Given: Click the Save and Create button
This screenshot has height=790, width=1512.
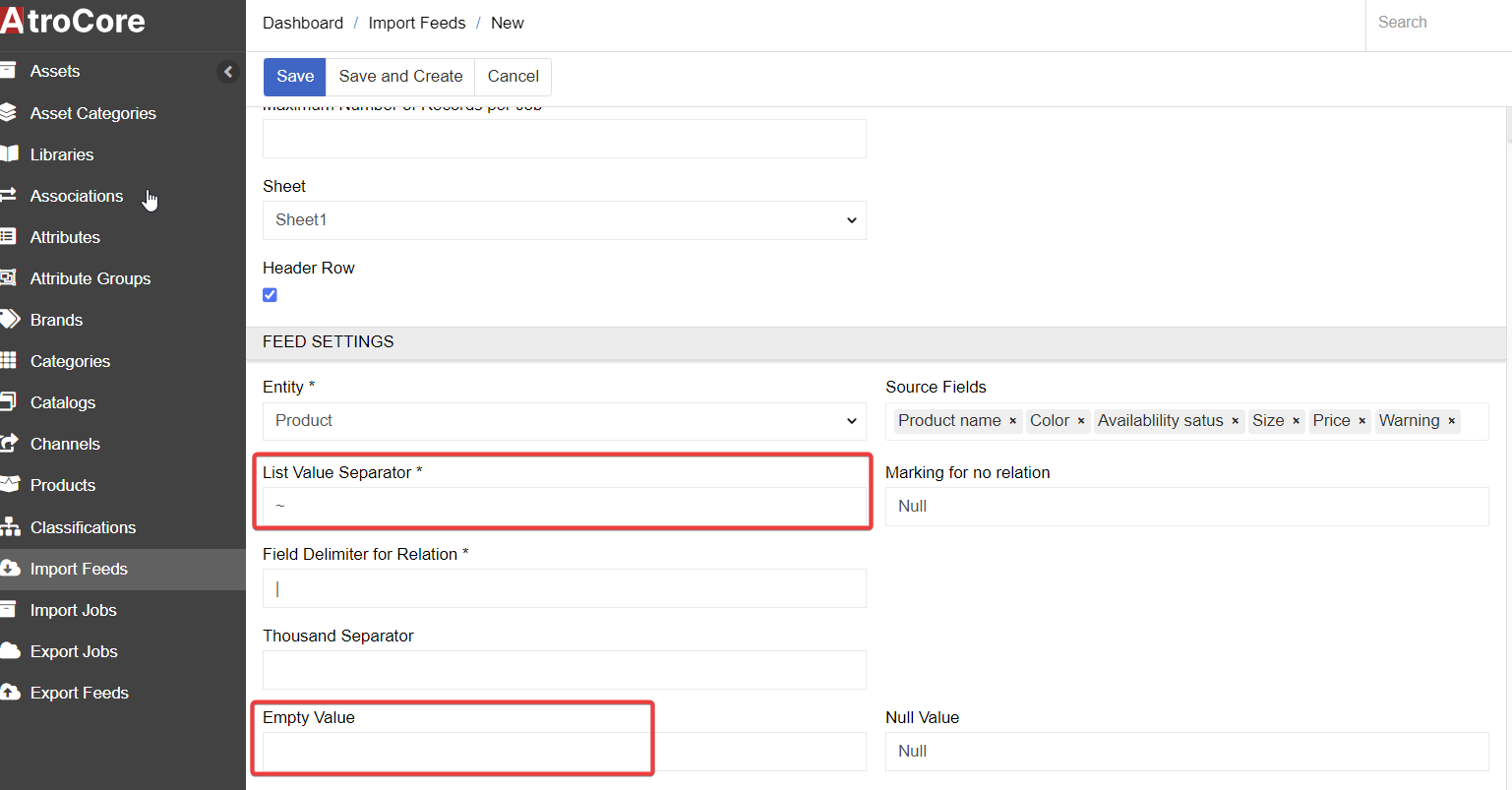Looking at the screenshot, I should 400,77.
